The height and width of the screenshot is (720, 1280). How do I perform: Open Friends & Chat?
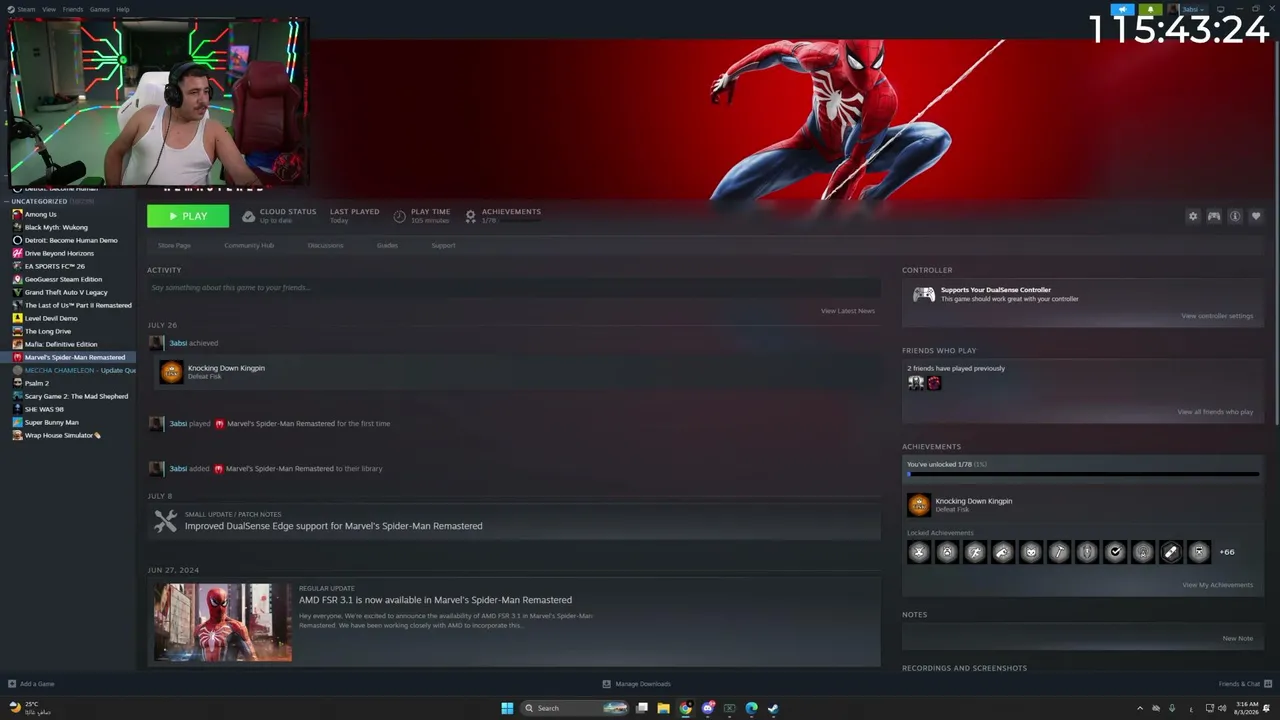click(1243, 684)
